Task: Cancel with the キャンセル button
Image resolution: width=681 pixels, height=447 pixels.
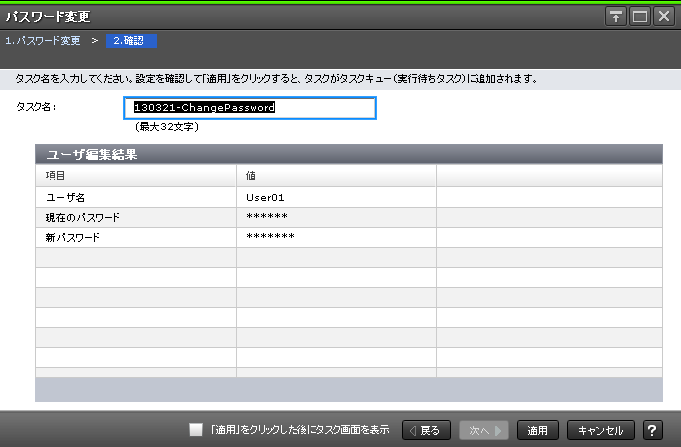Action: (x=601, y=430)
